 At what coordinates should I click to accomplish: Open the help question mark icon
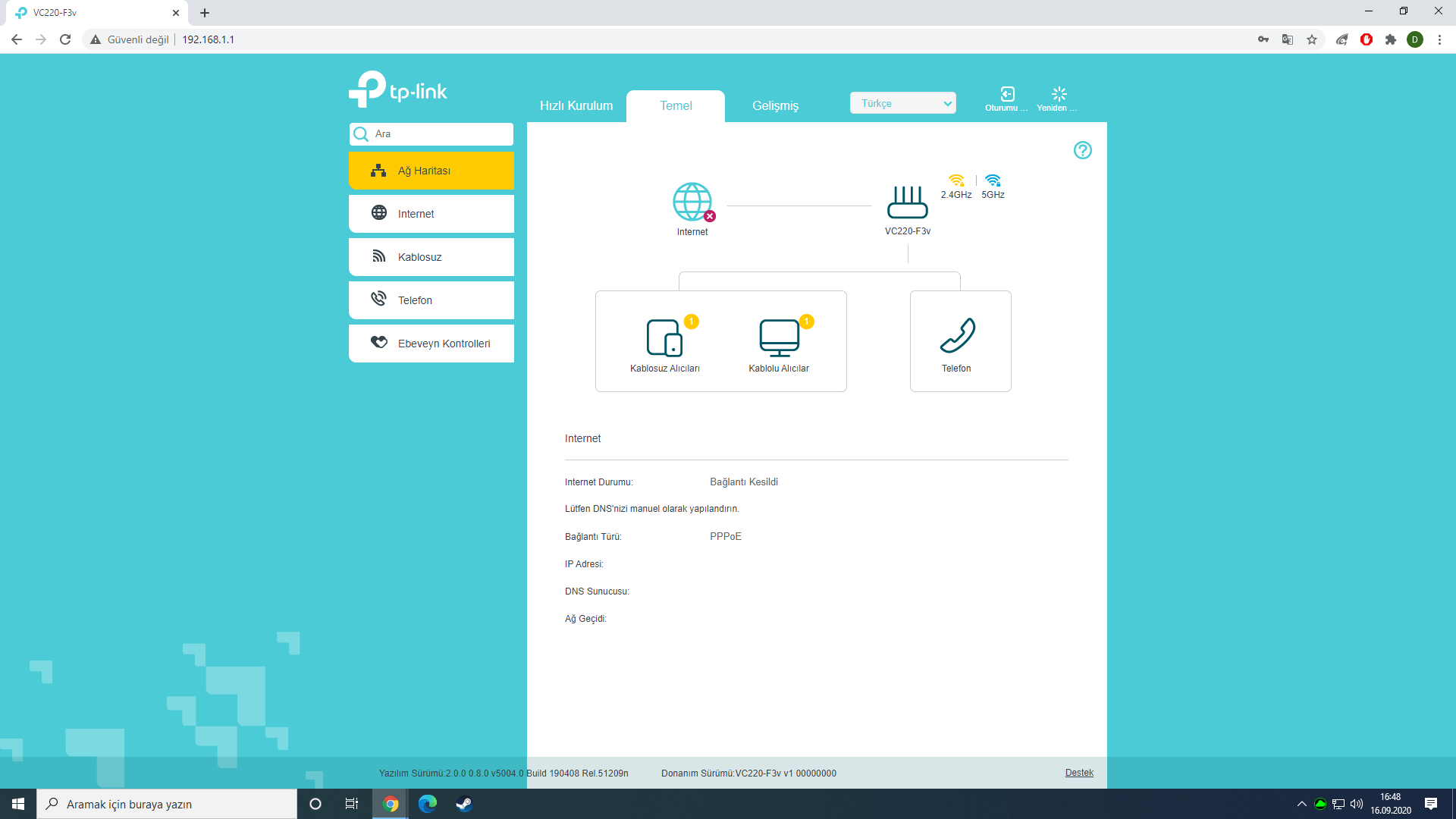click(x=1082, y=150)
